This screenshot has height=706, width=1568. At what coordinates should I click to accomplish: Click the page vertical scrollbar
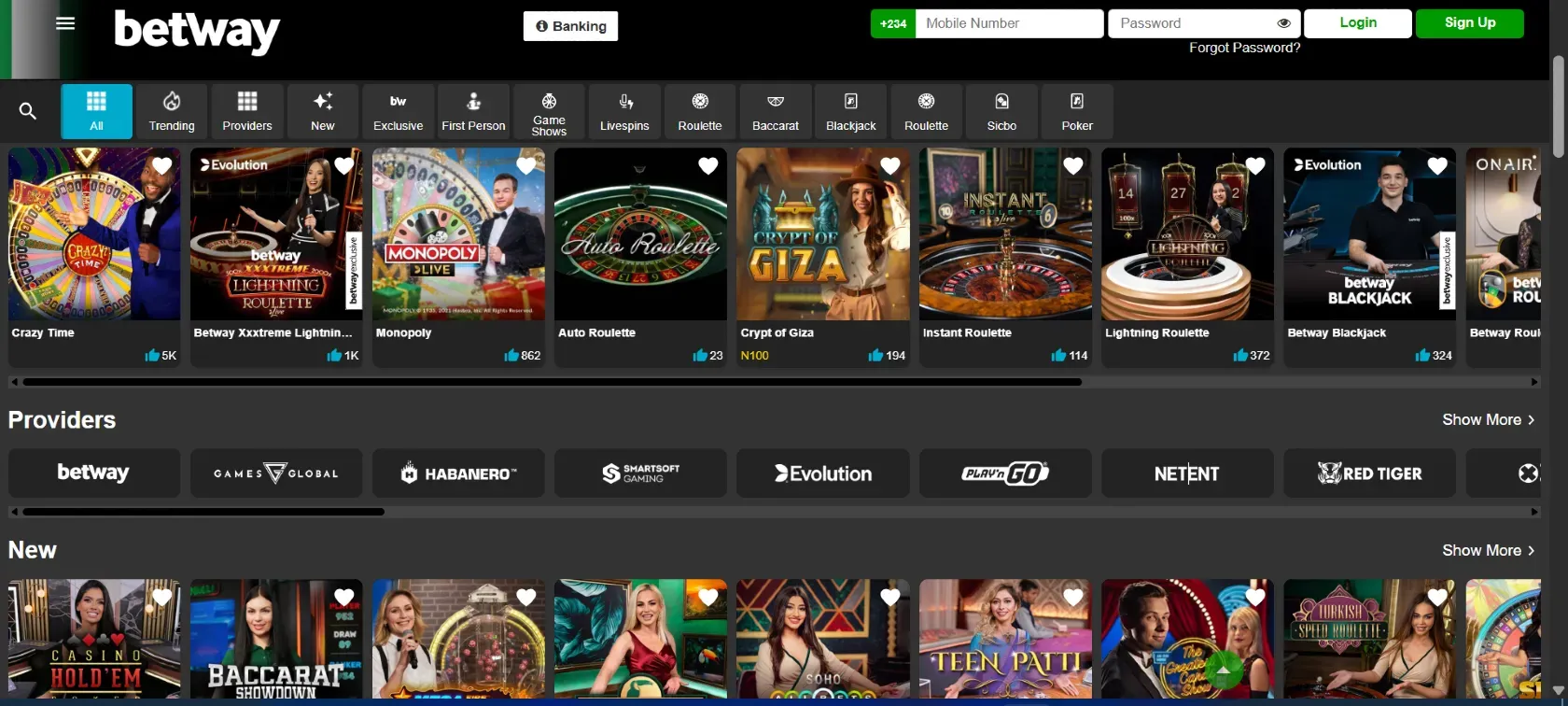(x=1559, y=106)
